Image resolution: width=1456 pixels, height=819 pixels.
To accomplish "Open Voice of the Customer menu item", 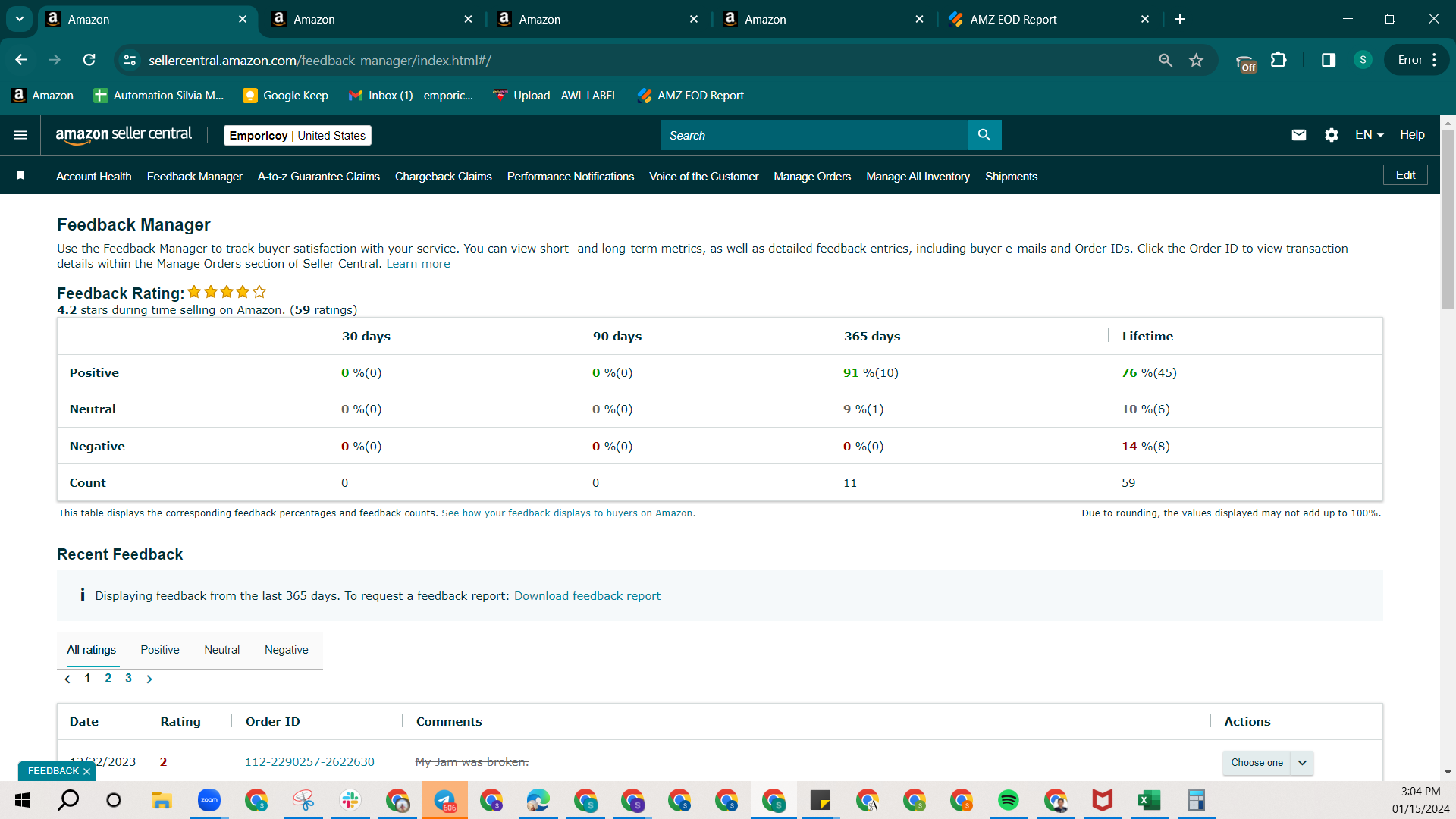I will click(x=704, y=177).
